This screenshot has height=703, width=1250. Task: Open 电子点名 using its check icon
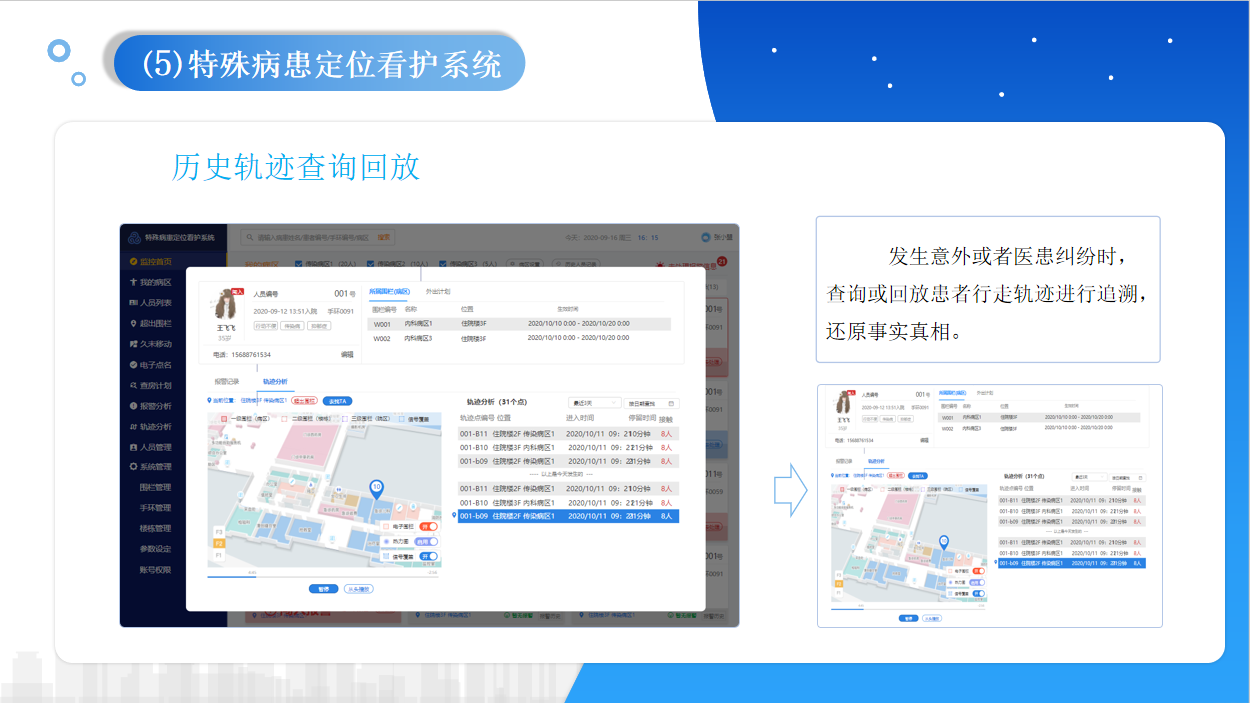133,365
